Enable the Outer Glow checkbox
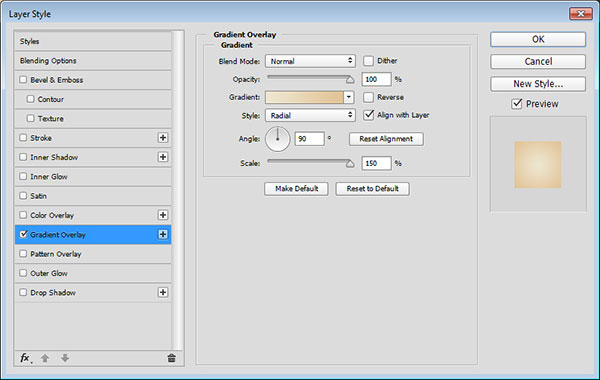 click(x=23, y=273)
